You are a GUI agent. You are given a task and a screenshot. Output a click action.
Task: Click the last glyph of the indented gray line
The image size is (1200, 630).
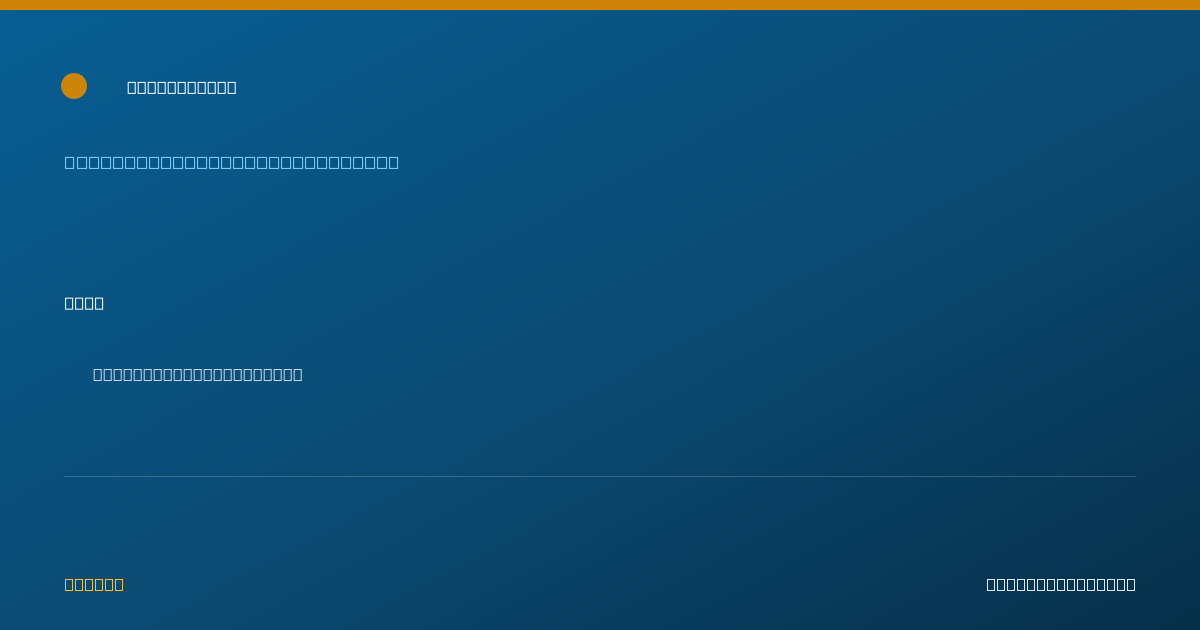tap(298, 374)
